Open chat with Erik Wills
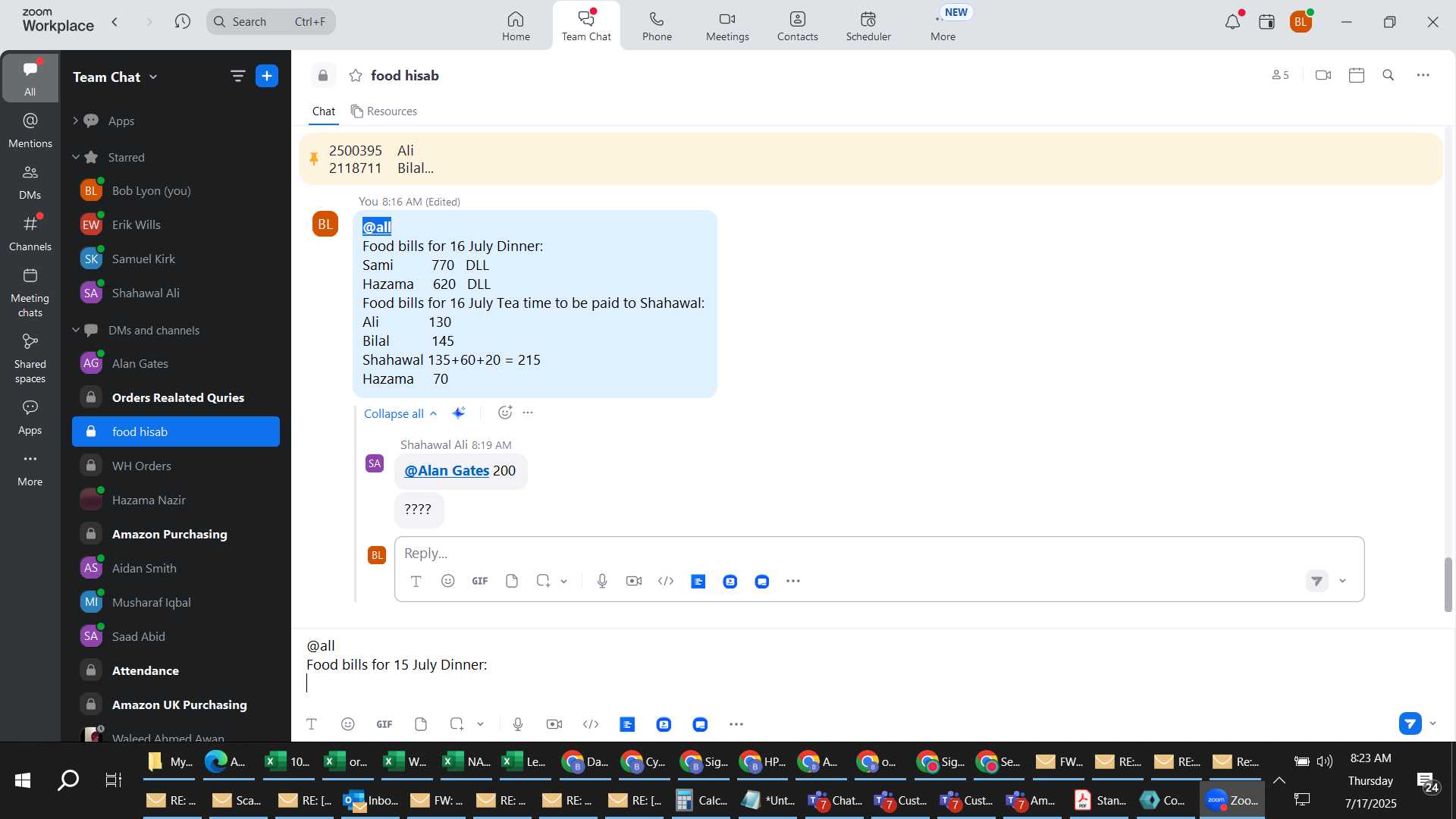 [x=176, y=224]
